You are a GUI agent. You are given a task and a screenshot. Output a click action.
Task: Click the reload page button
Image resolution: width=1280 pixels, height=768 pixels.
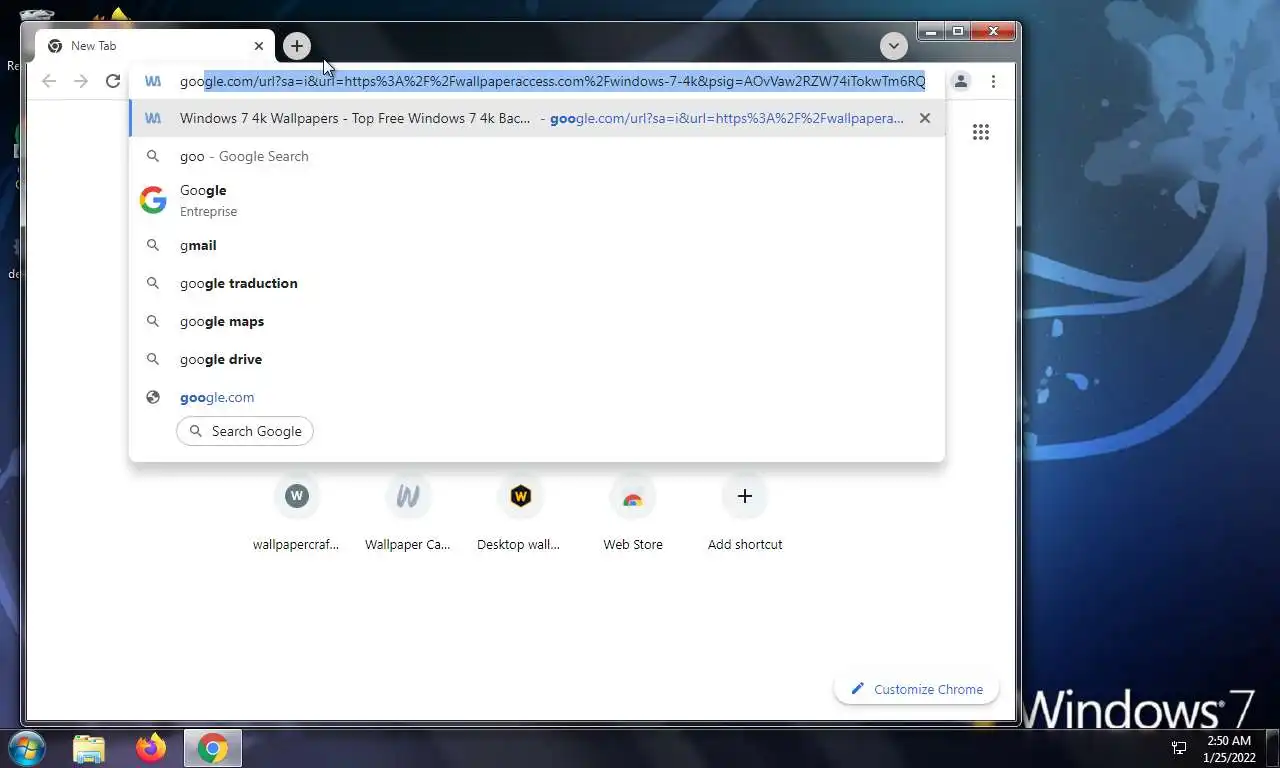coord(113,81)
